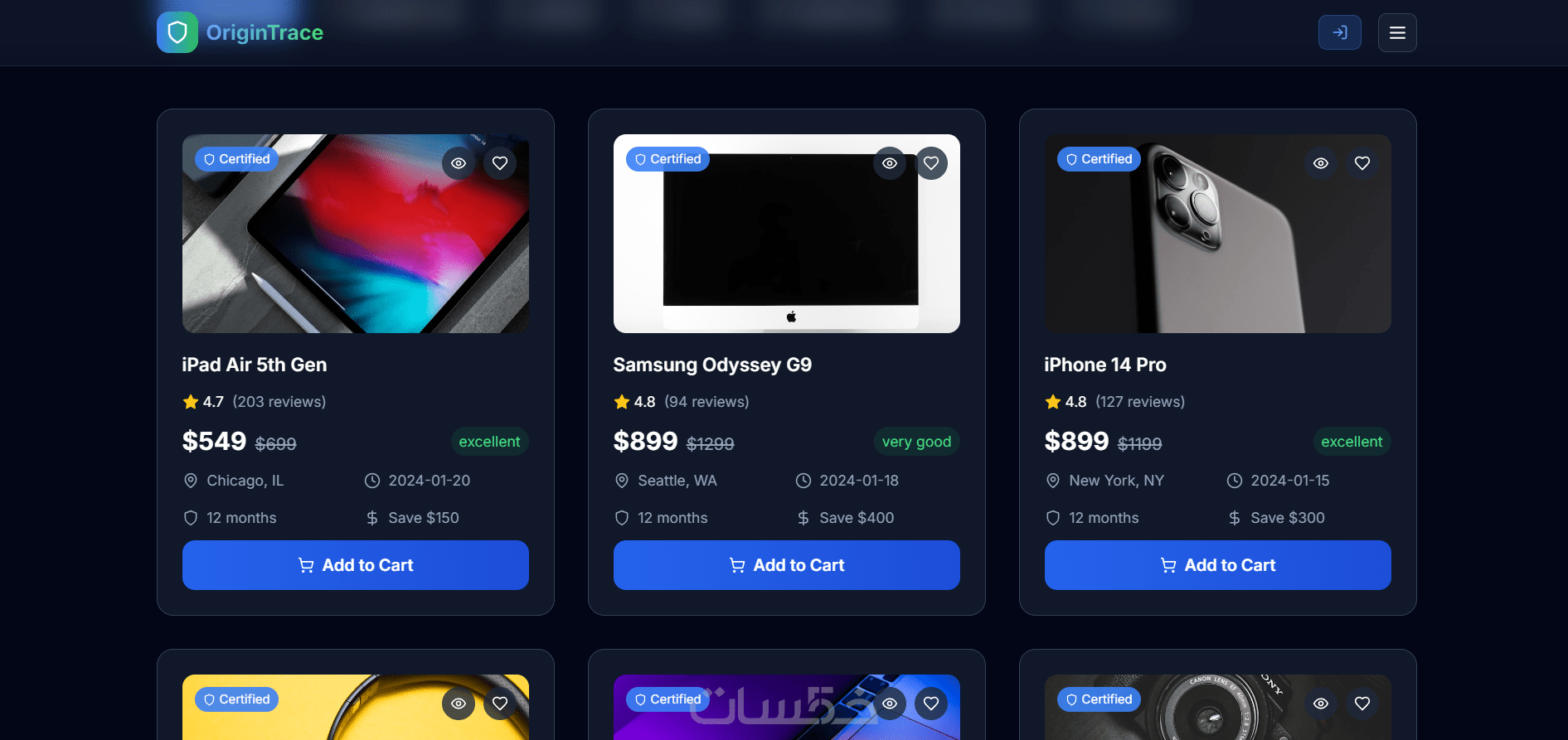Image resolution: width=1568 pixels, height=740 pixels.
Task: Quick view the iPad Air eye icon
Action: click(x=459, y=163)
